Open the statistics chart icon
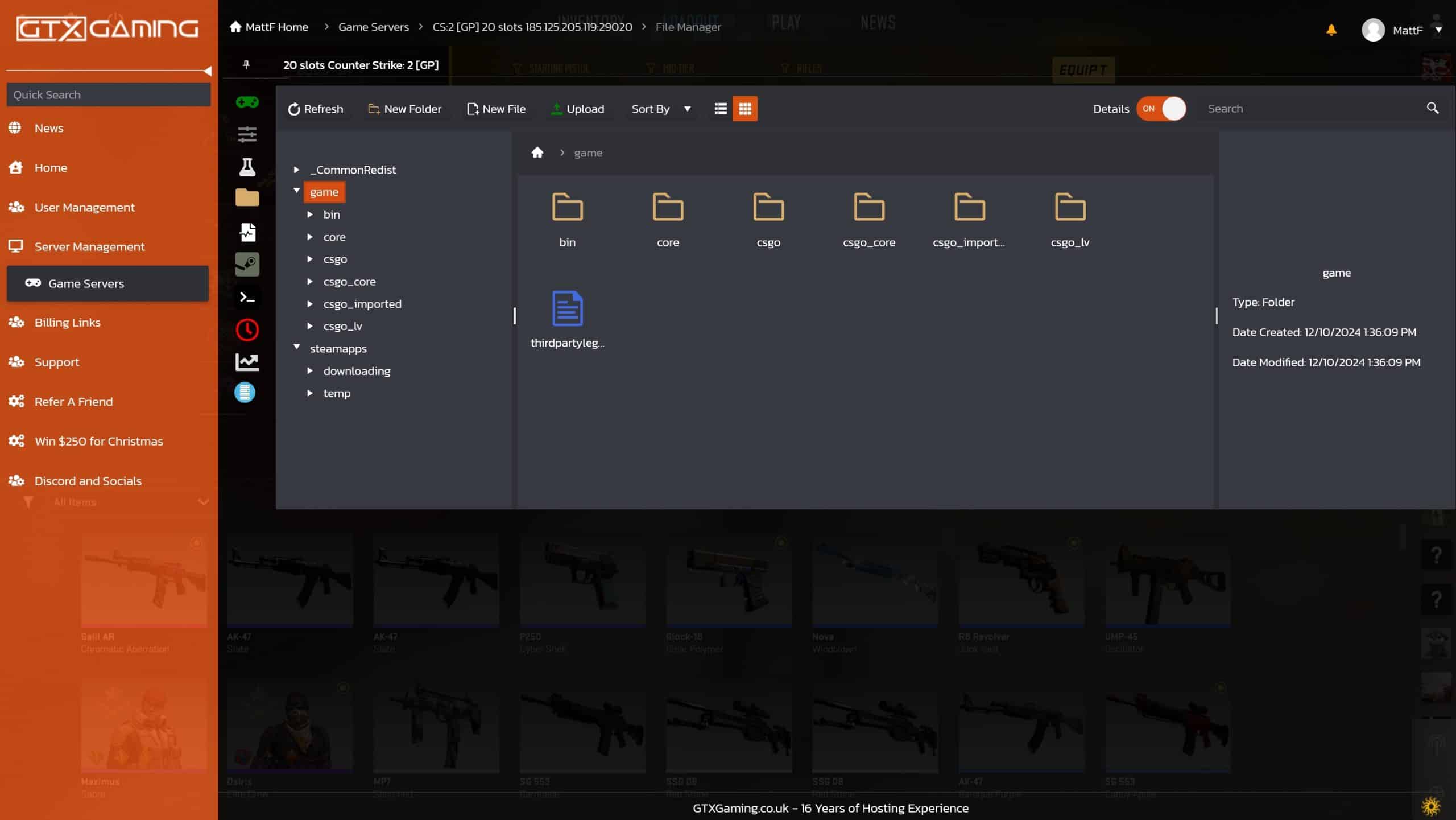The image size is (1456, 820). coord(247,362)
